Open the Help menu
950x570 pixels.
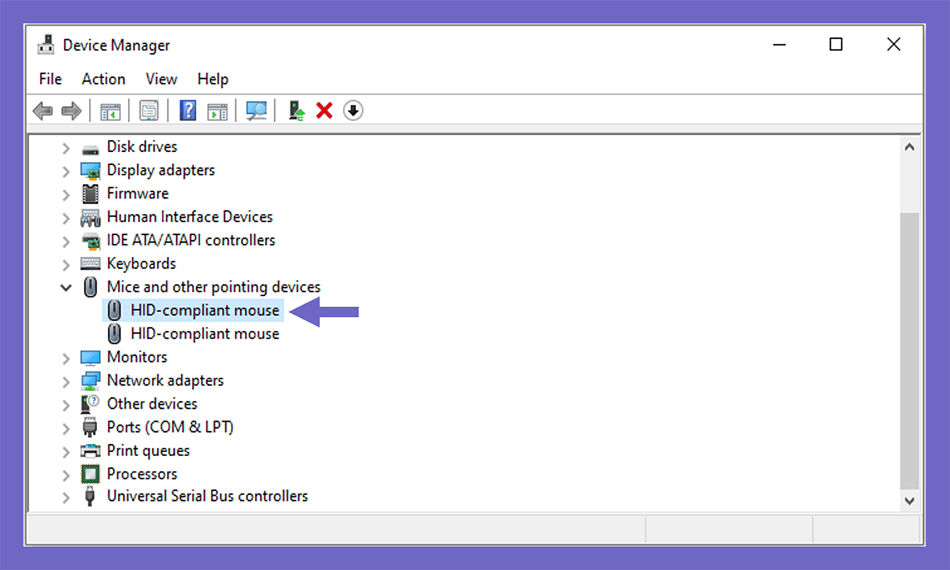213,79
